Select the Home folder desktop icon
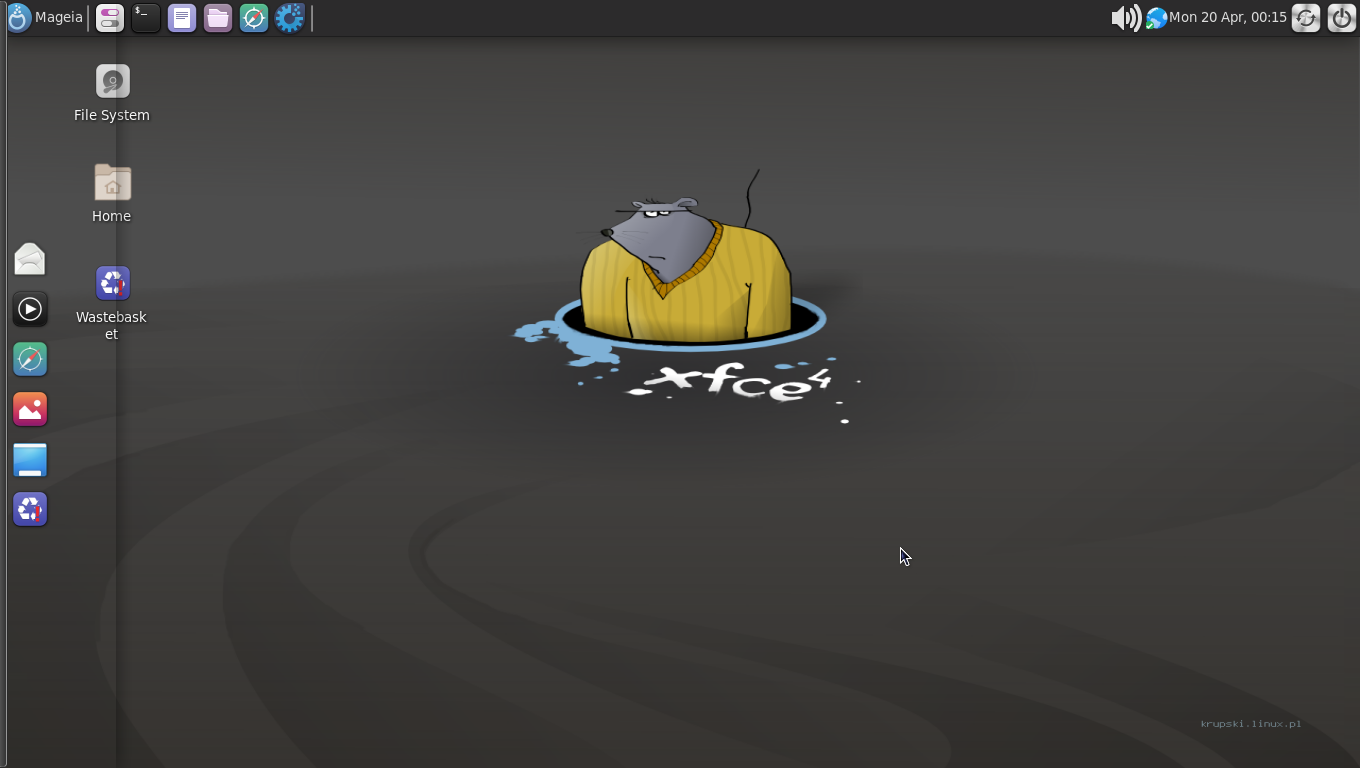Image resolution: width=1360 pixels, height=768 pixels. [112, 194]
